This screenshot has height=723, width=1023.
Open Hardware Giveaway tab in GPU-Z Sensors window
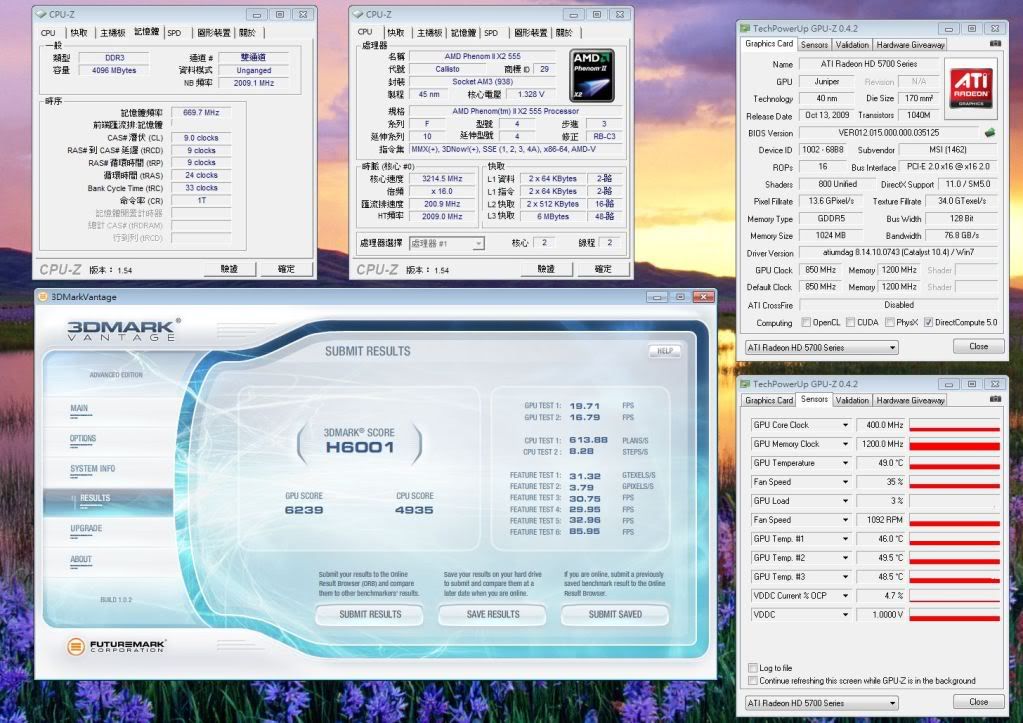(910, 400)
